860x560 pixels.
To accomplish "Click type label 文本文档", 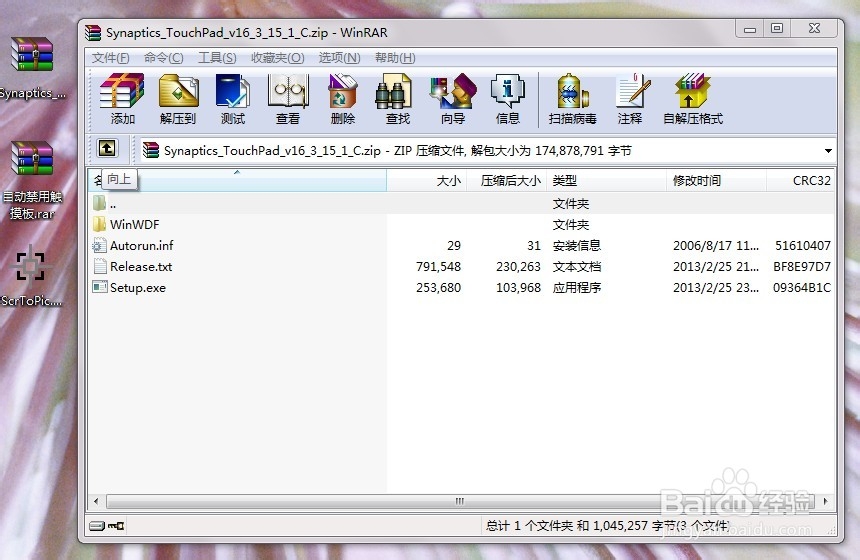I will 576,267.
